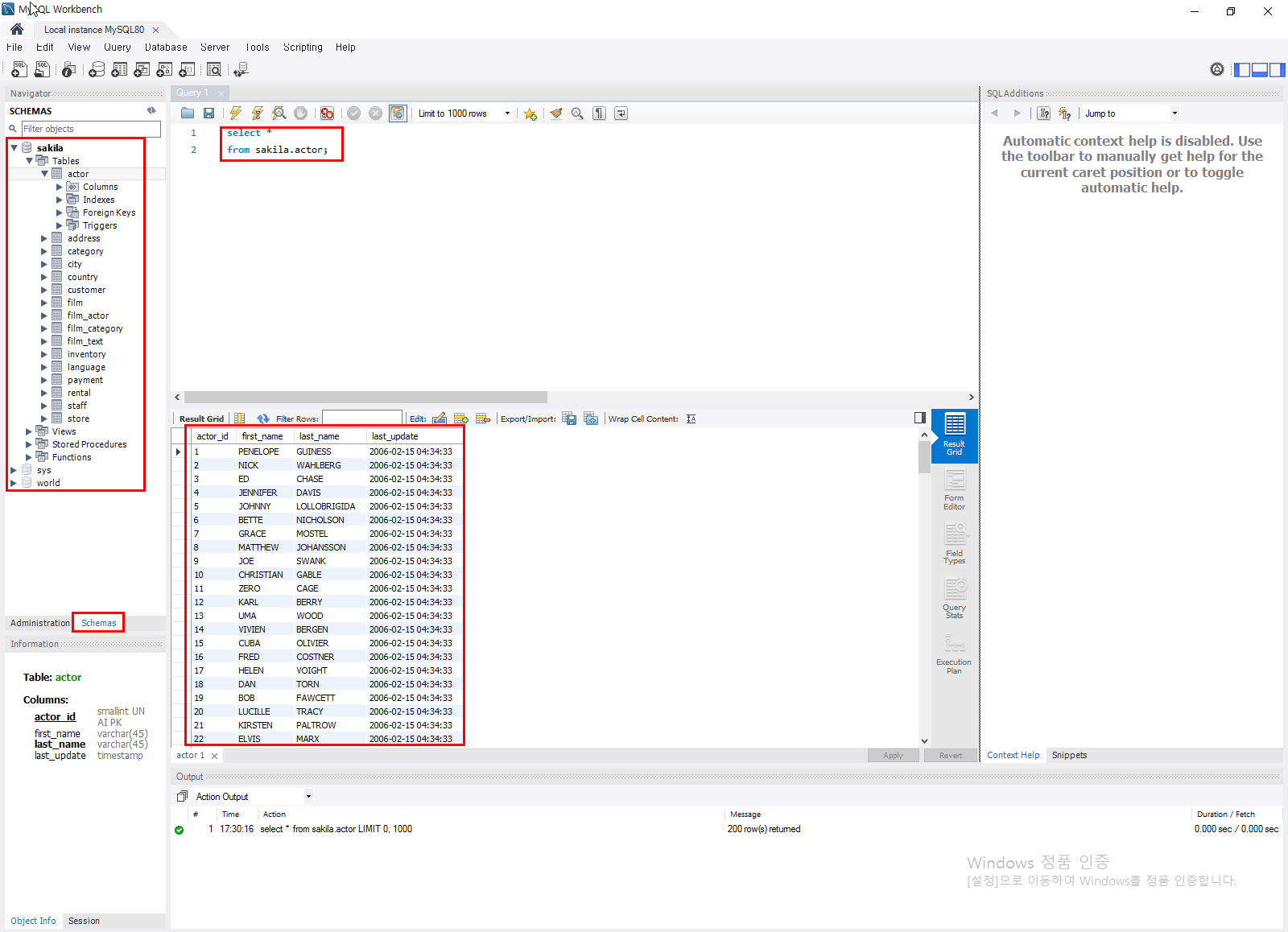Click the Revert button
This screenshot has height=932, width=1288.
click(950, 755)
